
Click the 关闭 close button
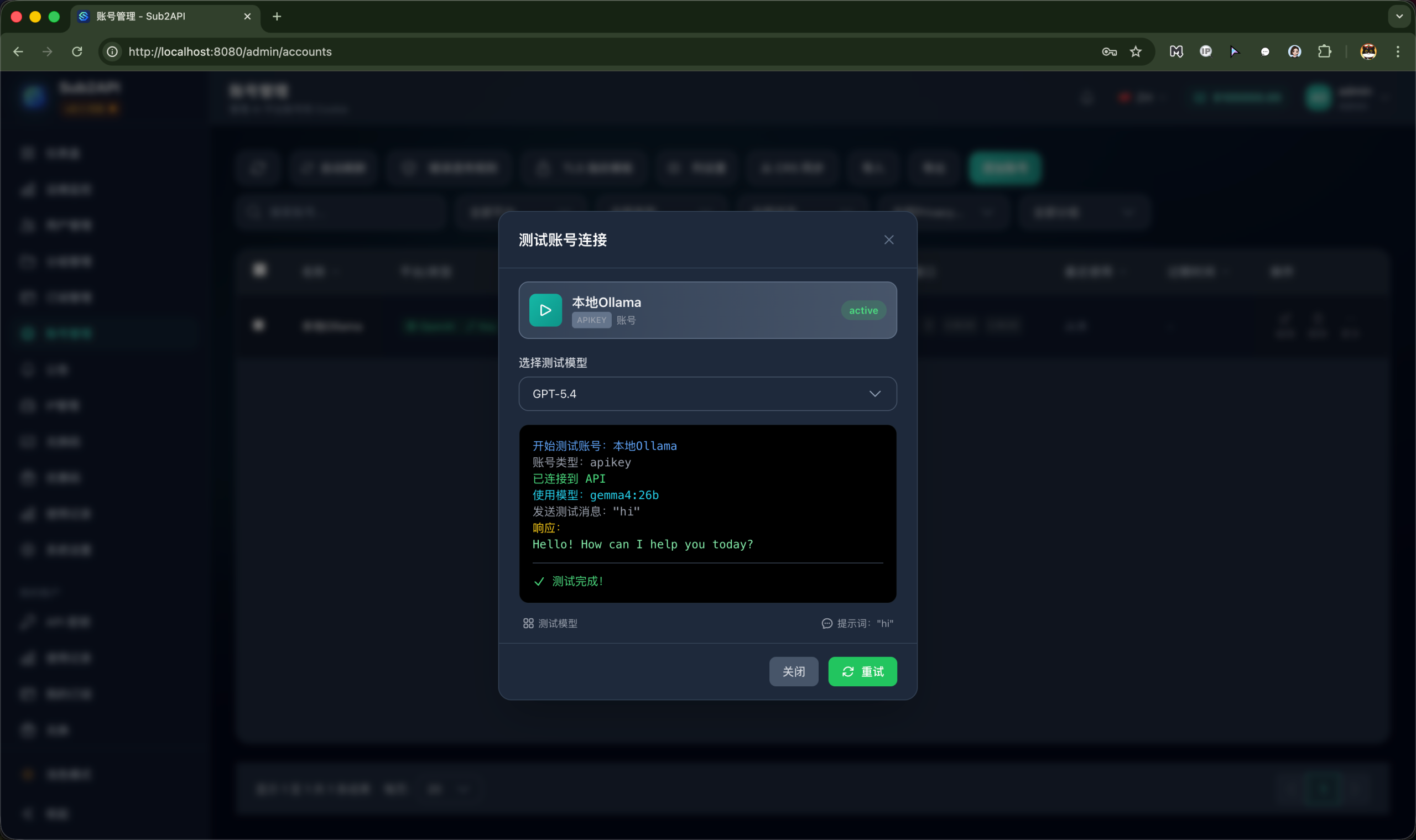pyautogui.click(x=793, y=671)
